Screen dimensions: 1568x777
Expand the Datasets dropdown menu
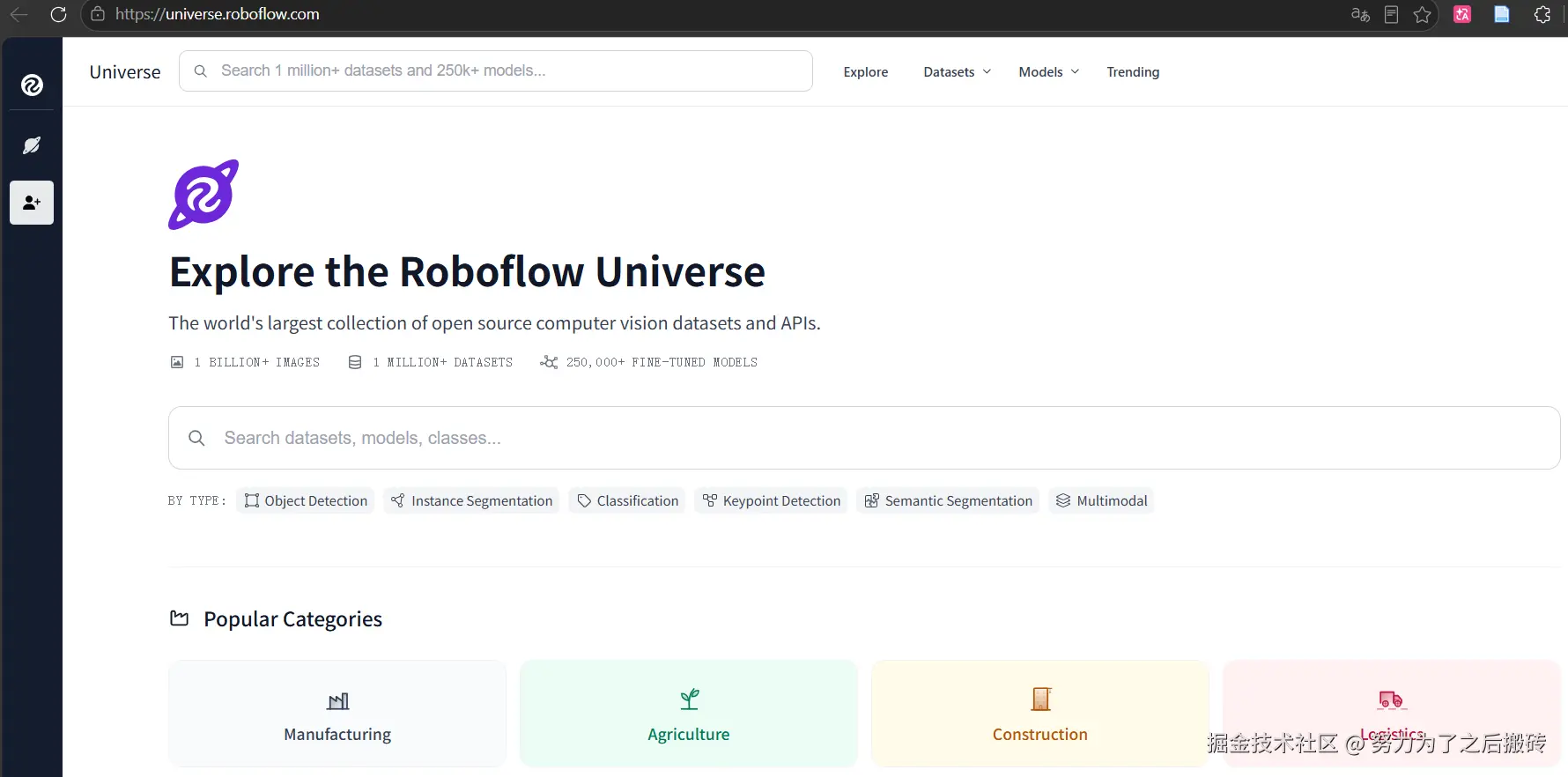coord(958,72)
